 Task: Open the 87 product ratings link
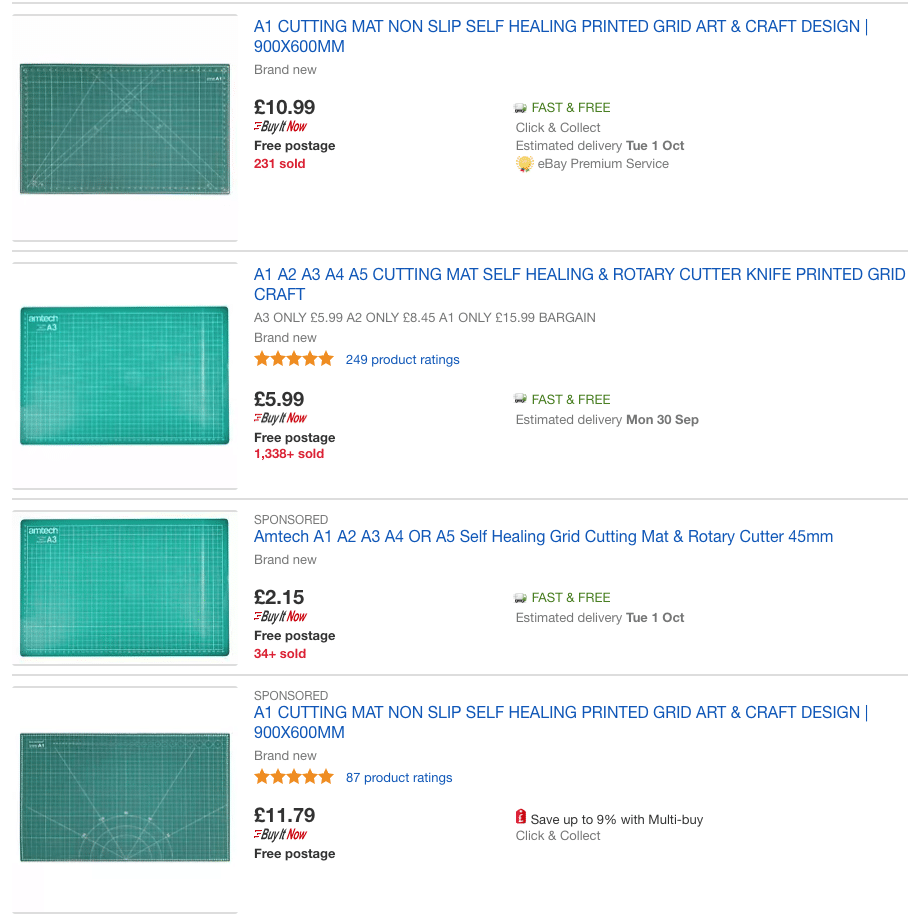point(399,778)
